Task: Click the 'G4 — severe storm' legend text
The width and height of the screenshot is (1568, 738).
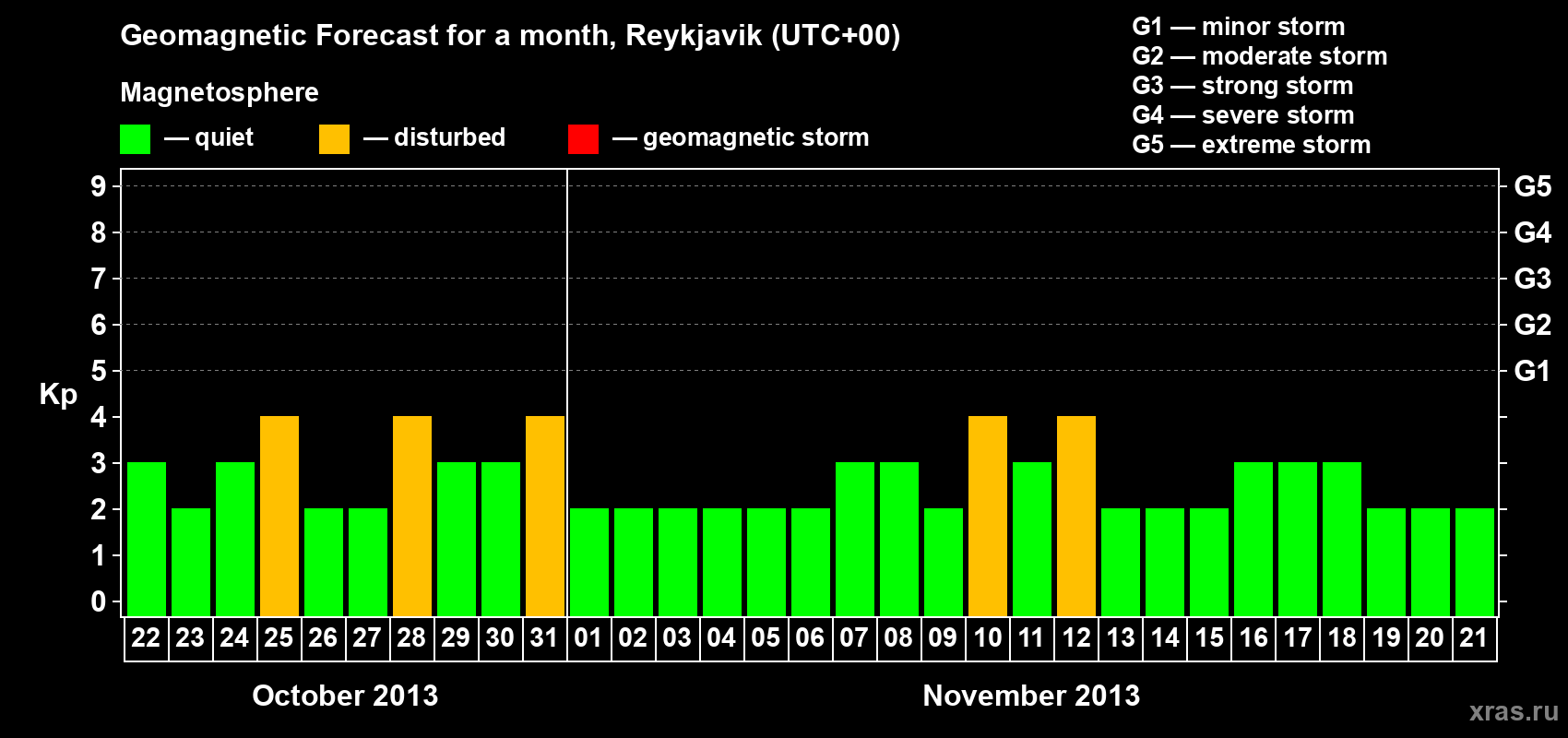Action: pos(1243,115)
